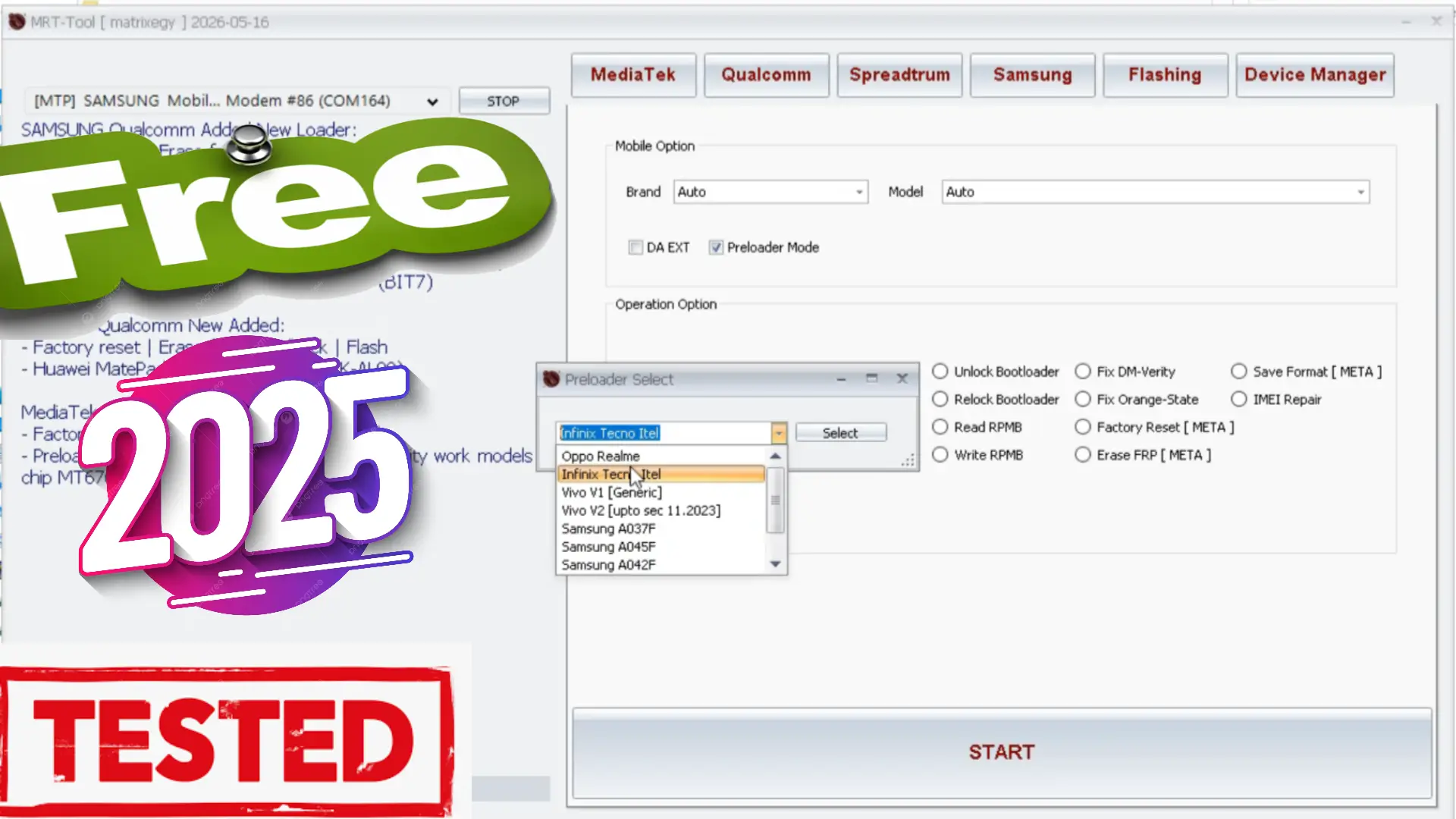This screenshot has height=819, width=1456.
Task: Enable the DA EXT checkbox
Action: tap(635, 247)
